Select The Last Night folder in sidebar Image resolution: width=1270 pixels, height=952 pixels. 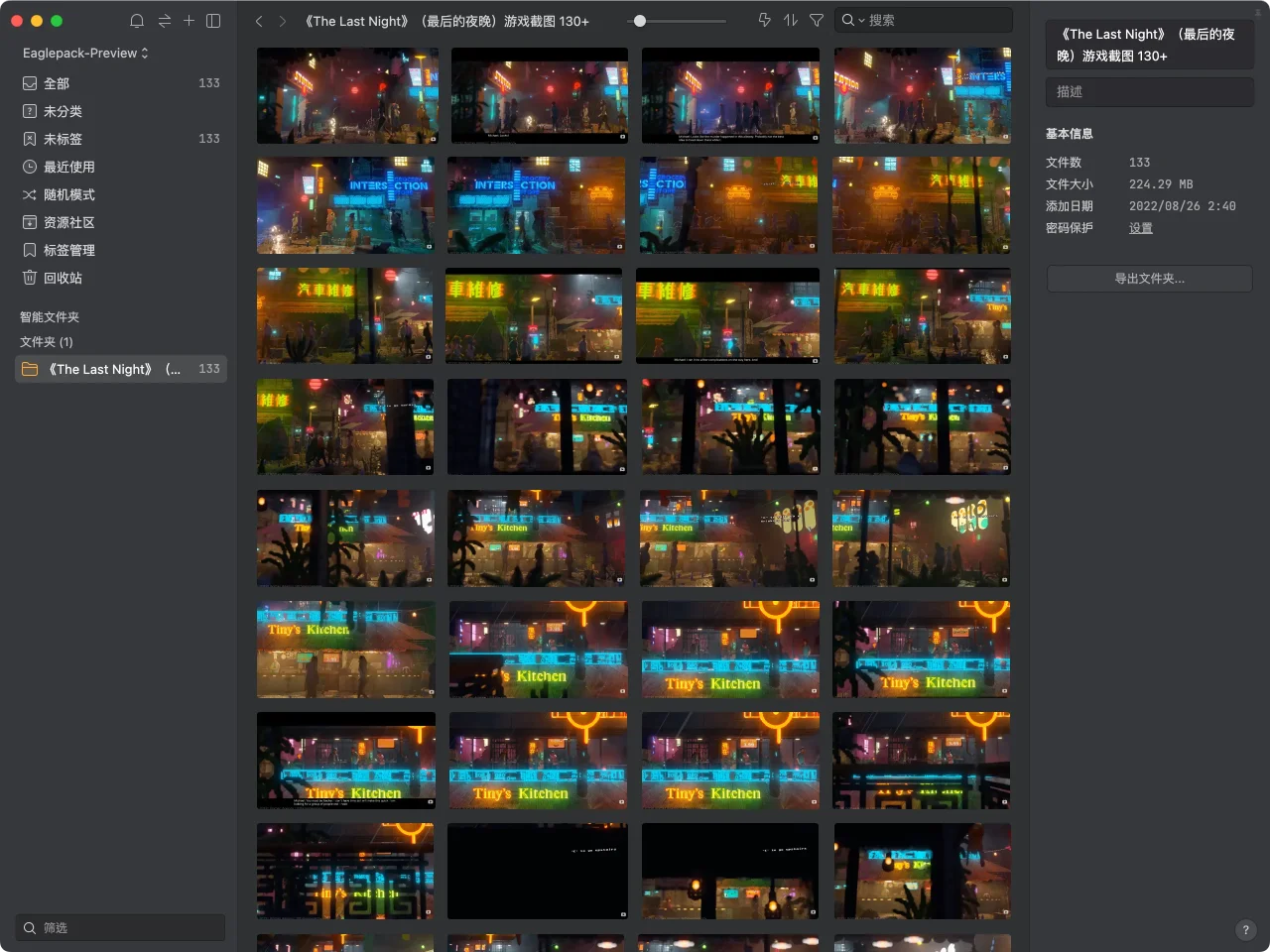pos(121,369)
